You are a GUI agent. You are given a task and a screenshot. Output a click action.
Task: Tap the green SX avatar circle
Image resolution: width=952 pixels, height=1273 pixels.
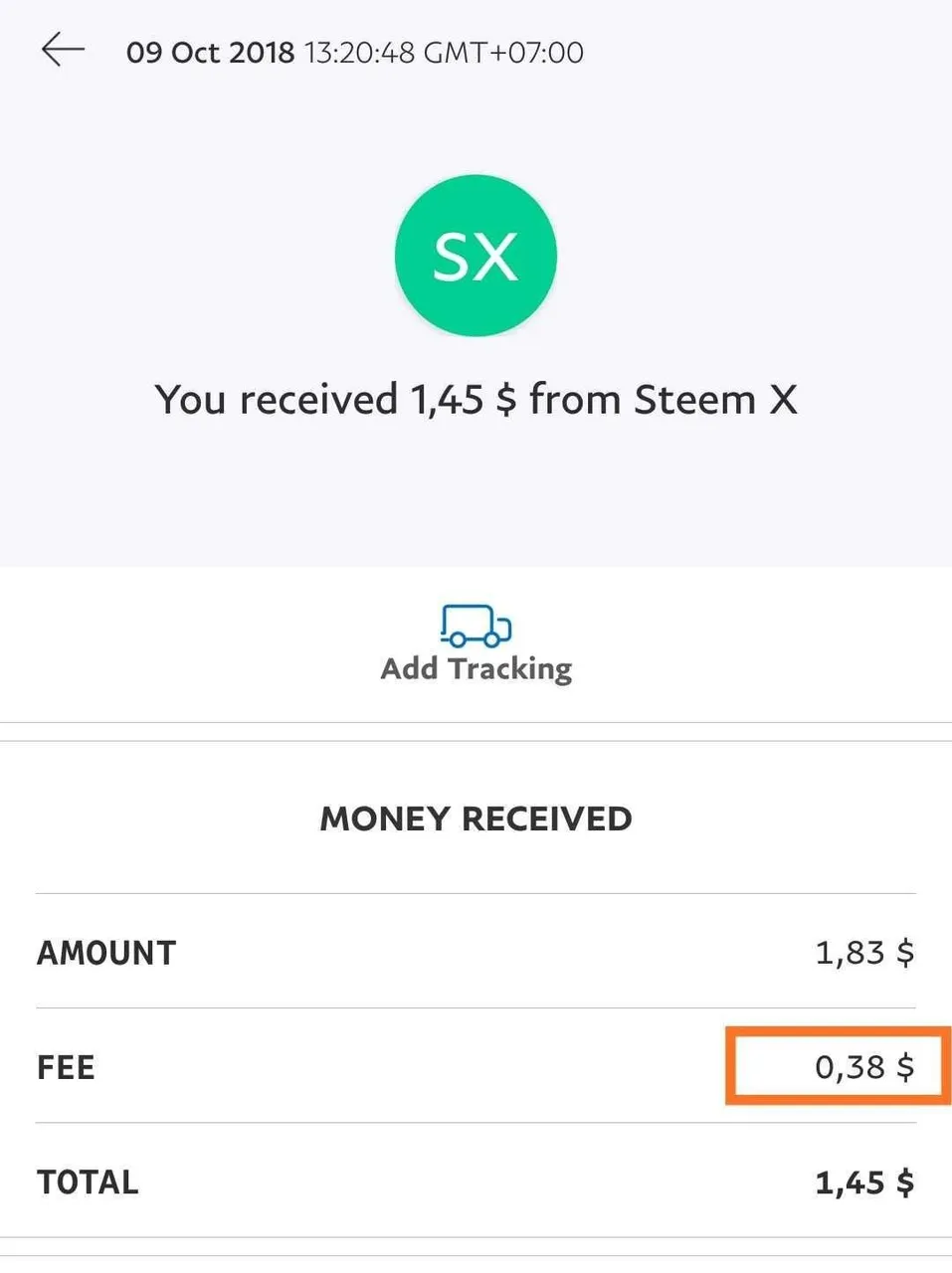[x=476, y=256]
